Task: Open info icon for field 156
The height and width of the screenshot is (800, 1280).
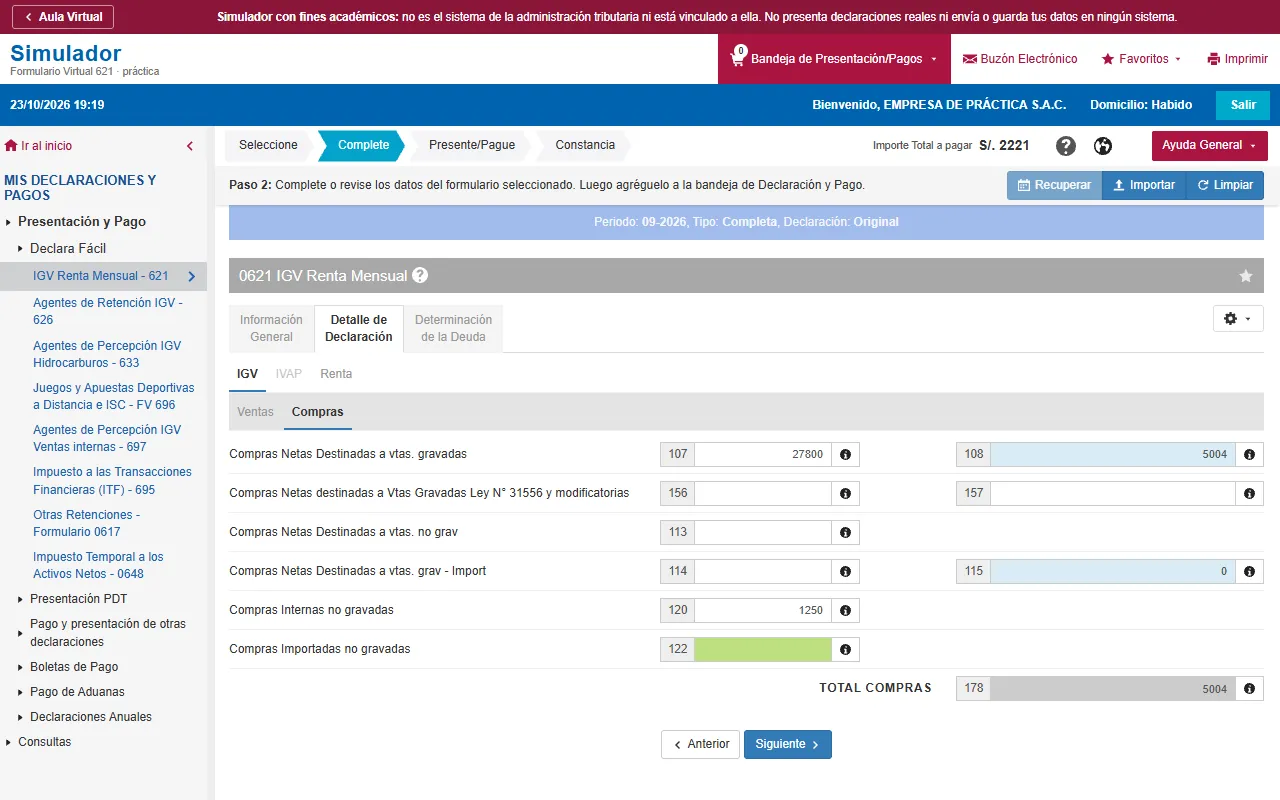Action: pyautogui.click(x=846, y=493)
